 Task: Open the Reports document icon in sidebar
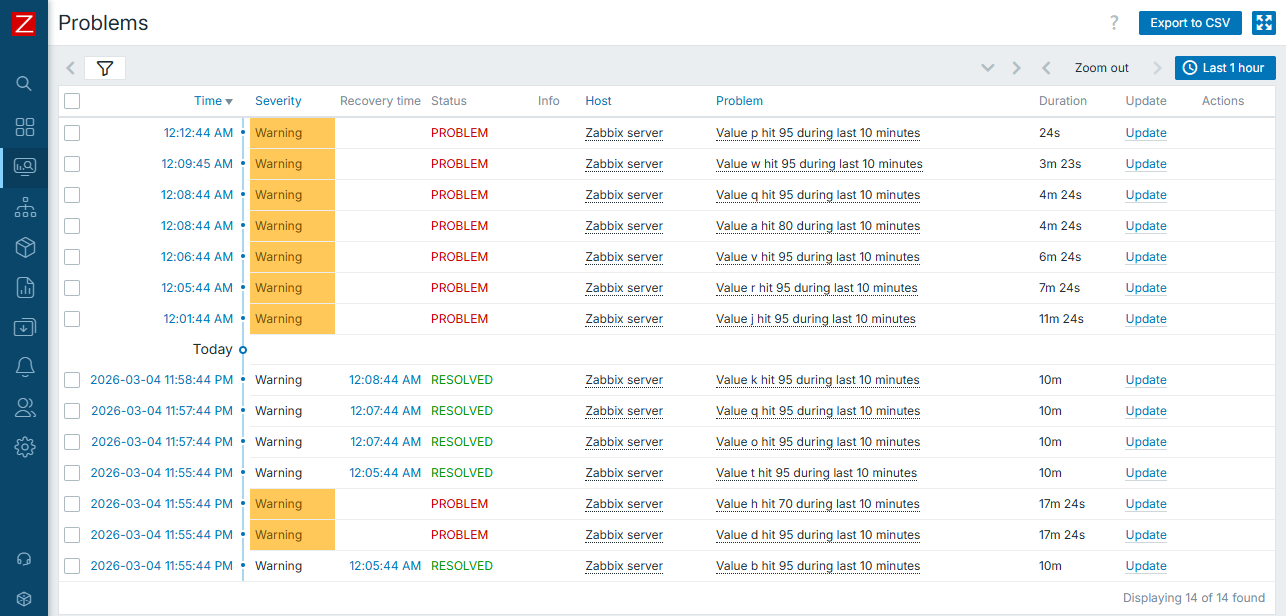[25, 287]
